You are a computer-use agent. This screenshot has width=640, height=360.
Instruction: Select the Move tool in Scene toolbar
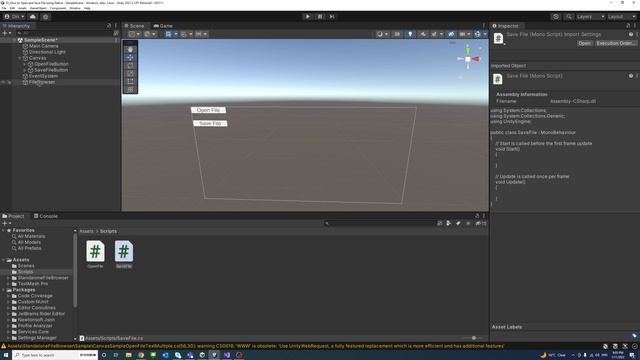pos(130,58)
